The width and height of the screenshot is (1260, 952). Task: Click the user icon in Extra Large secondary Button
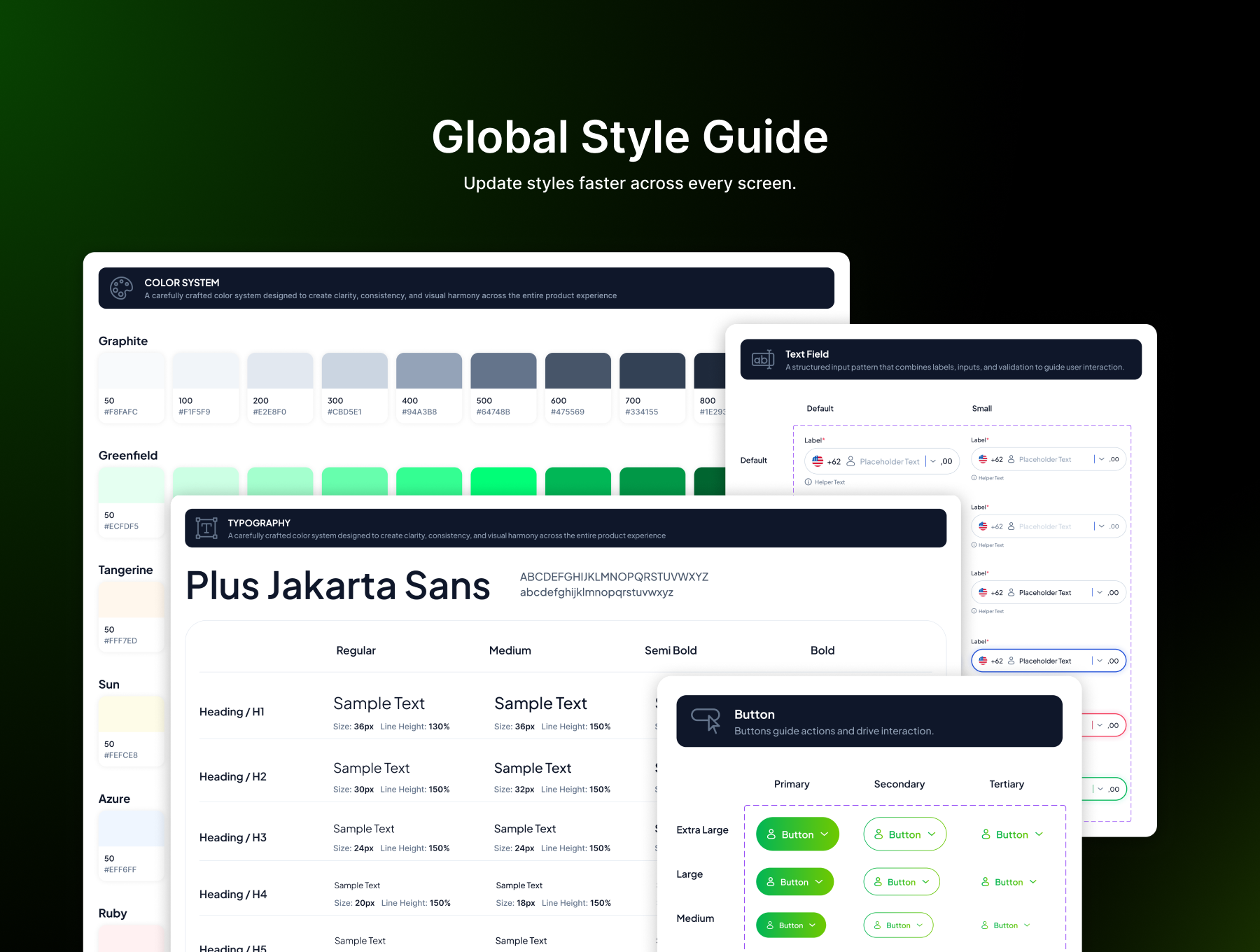click(878, 834)
